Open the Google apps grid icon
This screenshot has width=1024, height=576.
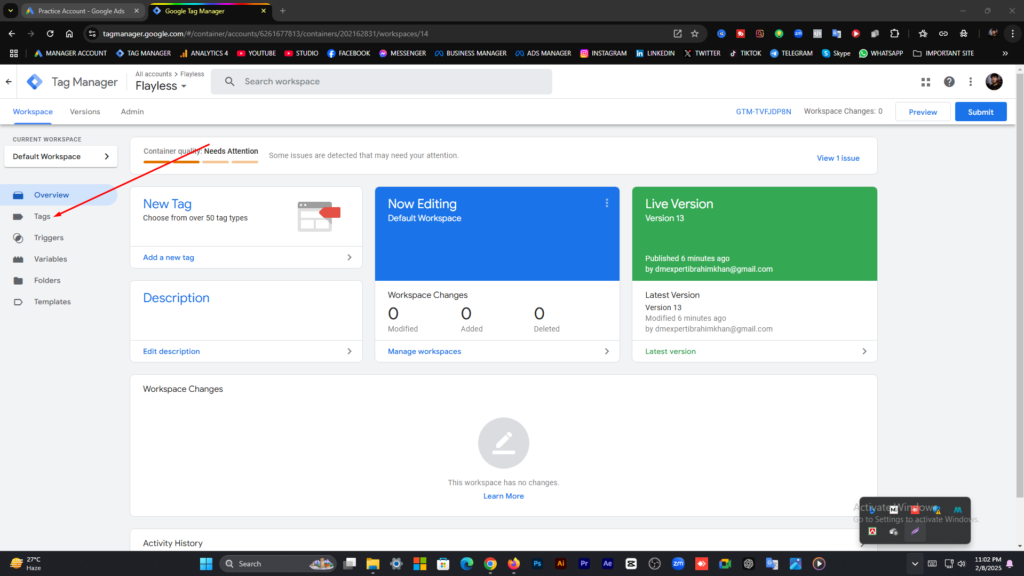coord(925,82)
